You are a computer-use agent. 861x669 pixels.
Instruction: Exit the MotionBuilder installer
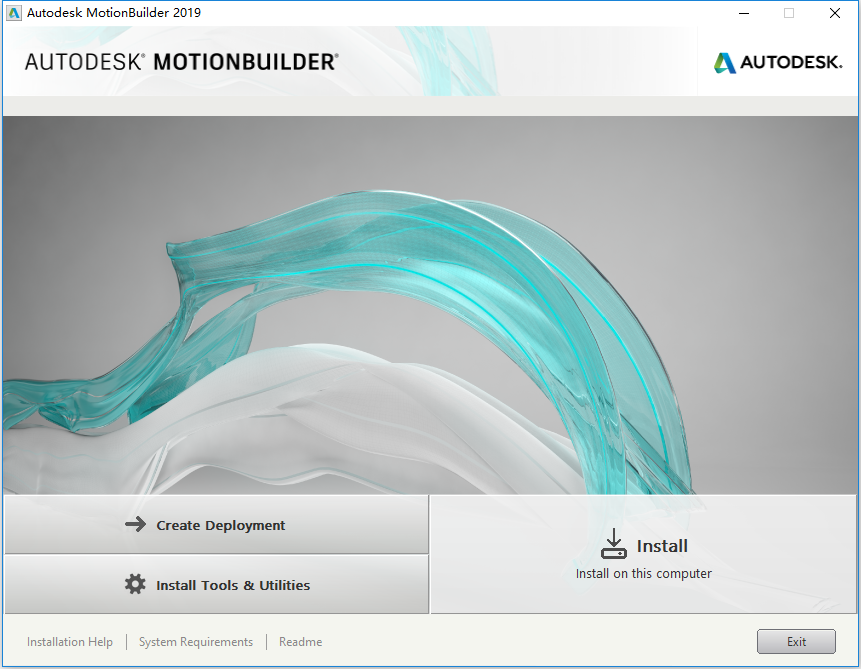[796, 642]
